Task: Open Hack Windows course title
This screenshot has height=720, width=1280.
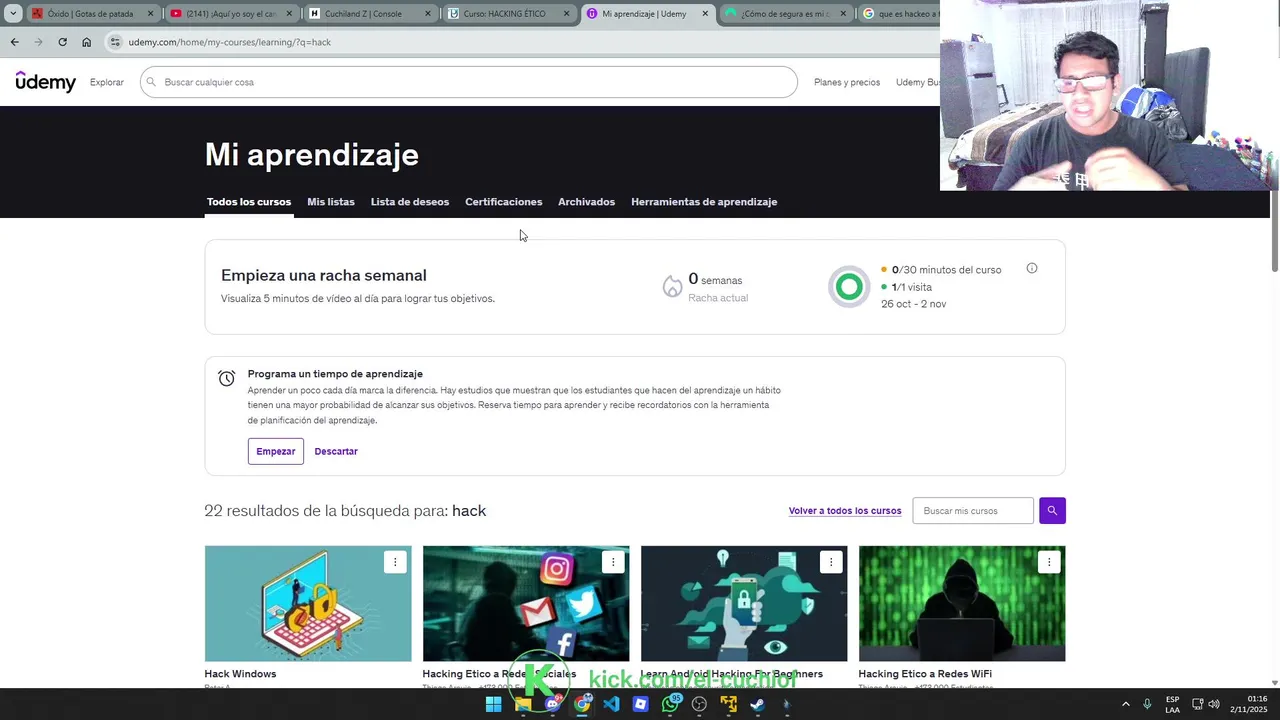Action: pyautogui.click(x=240, y=674)
